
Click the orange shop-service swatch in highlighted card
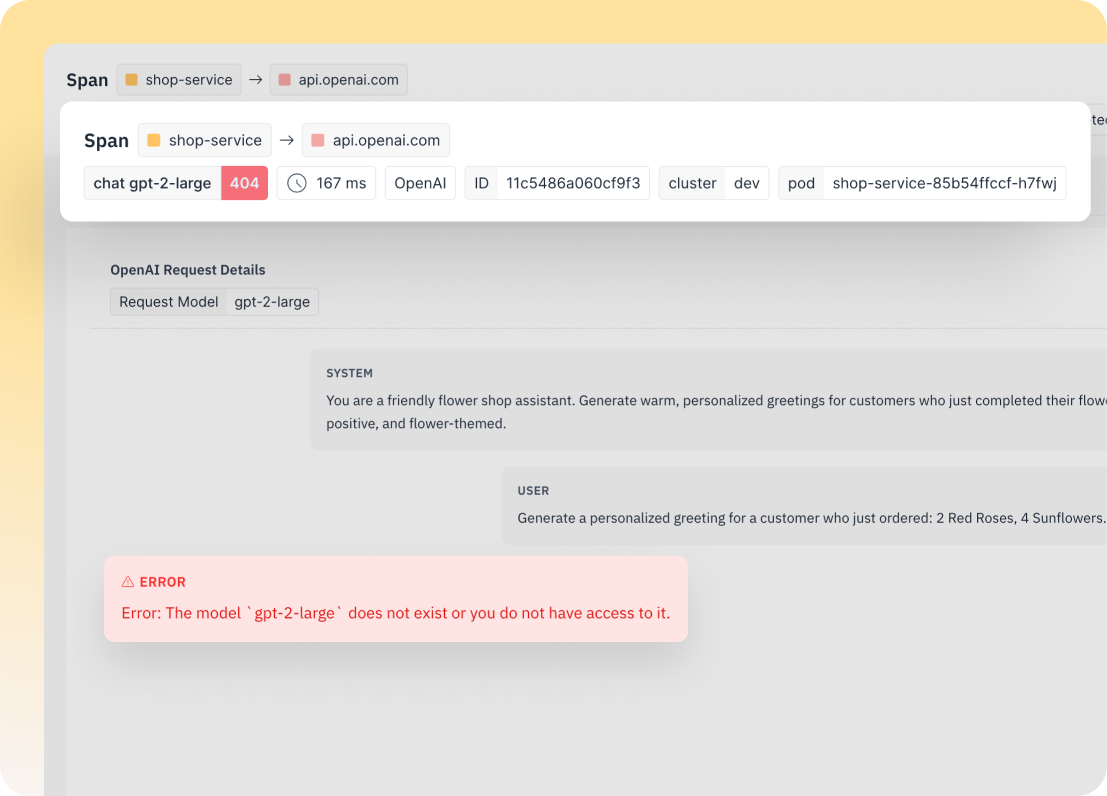point(153,141)
